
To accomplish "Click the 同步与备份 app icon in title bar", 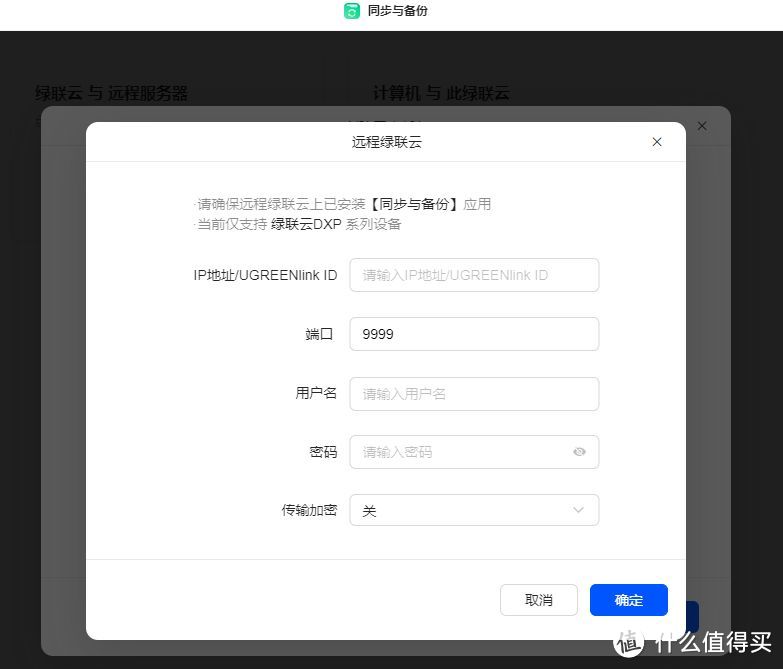I will 352,10.
